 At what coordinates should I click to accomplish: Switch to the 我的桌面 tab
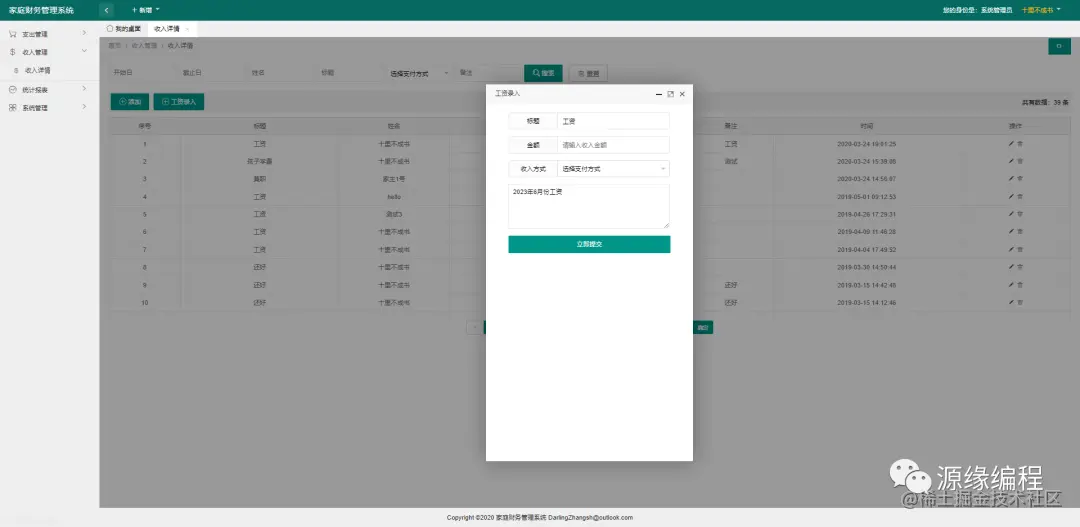coord(124,29)
